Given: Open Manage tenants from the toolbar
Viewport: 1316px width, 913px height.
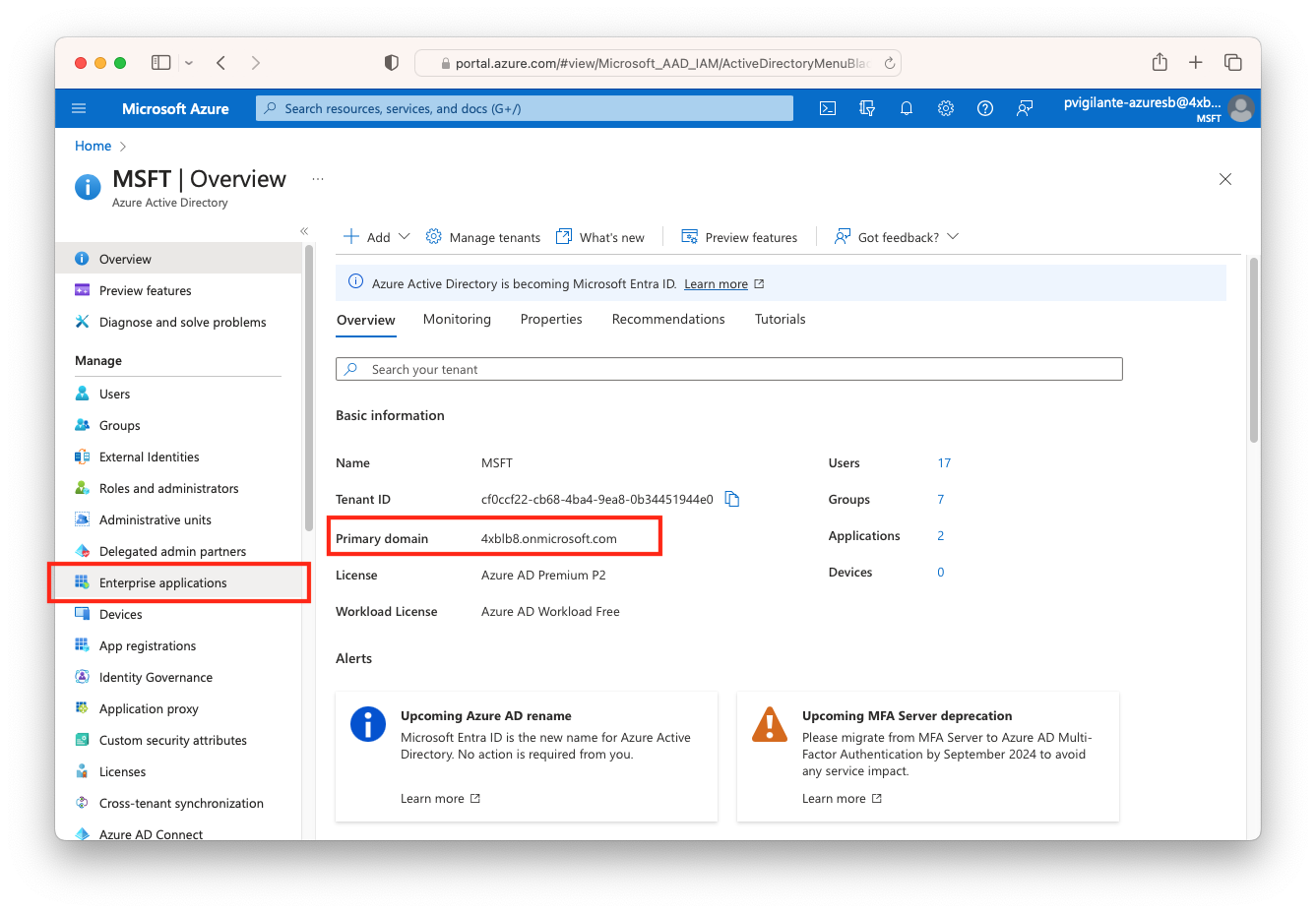Looking at the screenshot, I should pos(482,236).
